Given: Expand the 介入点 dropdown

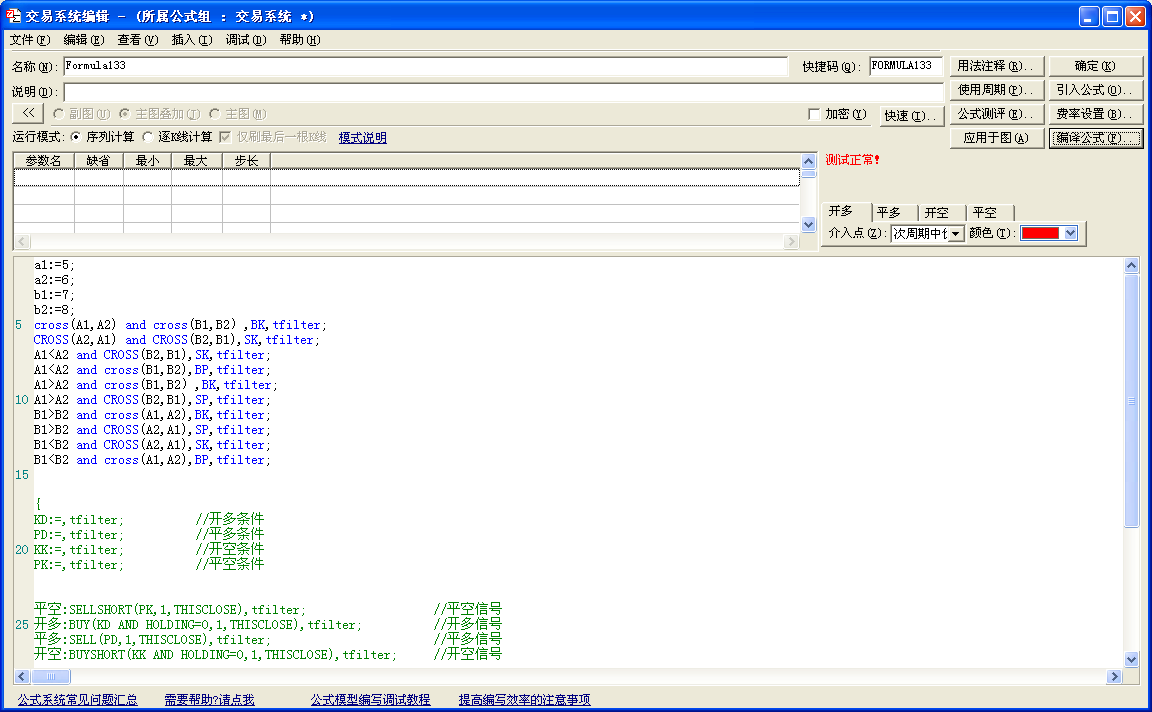Looking at the screenshot, I should point(955,234).
